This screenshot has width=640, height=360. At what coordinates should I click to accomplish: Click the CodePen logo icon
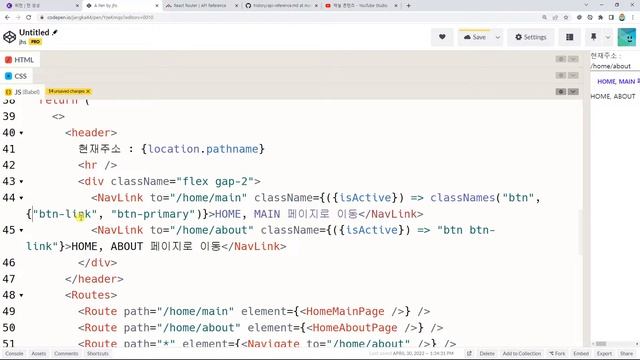(x=9, y=37)
